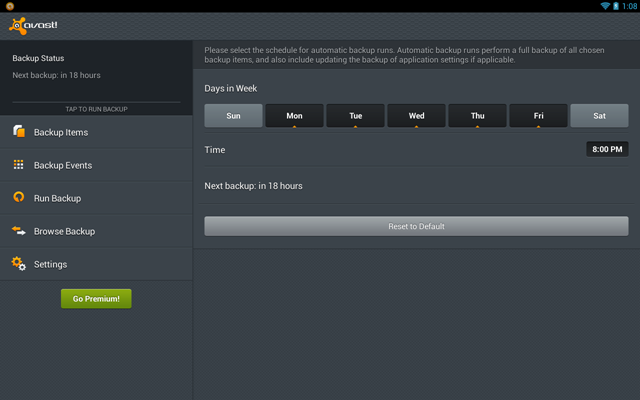Click the Run Backup circular icon
The width and height of the screenshot is (640, 400).
[19, 198]
